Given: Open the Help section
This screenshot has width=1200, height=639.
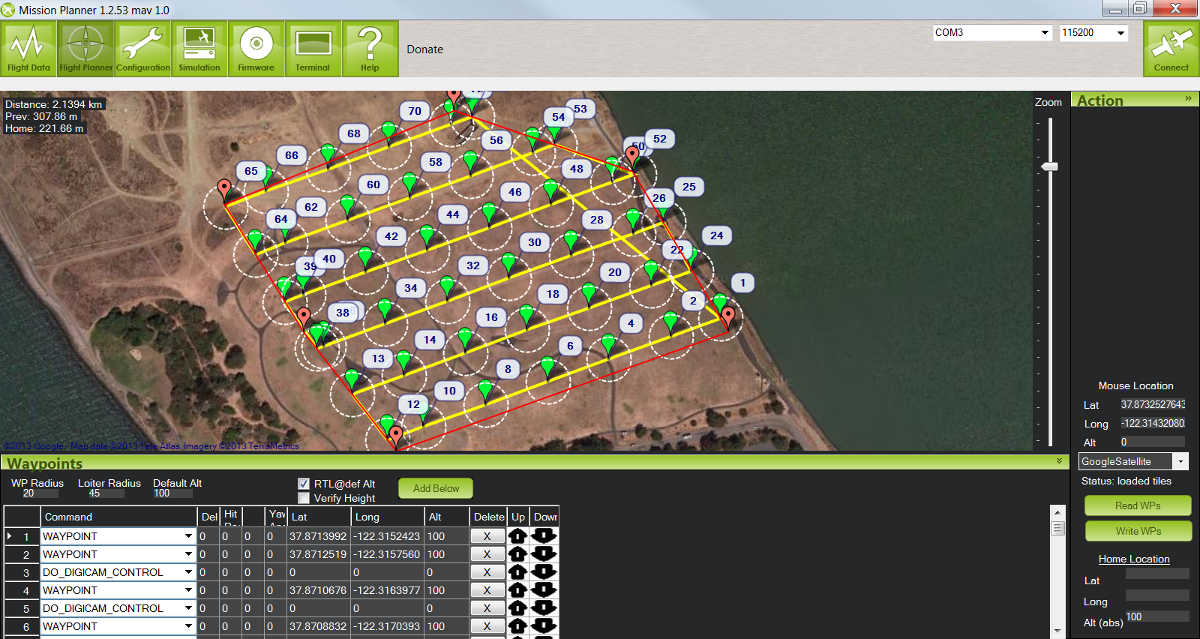Looking at the screenshot, I should click(370, 48).
